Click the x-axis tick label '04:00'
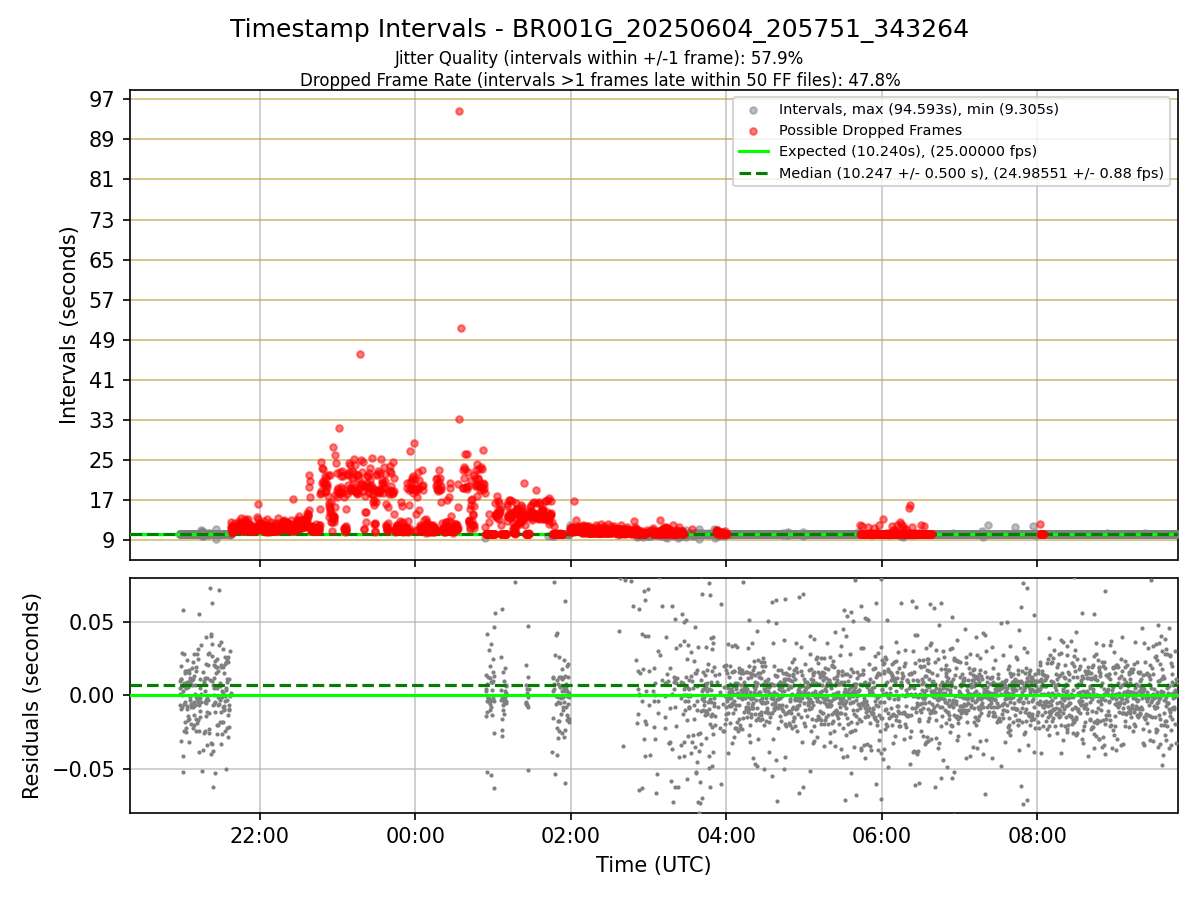Image resolution: width=1200 pixels, height=900 pixels. coord(726,836)
